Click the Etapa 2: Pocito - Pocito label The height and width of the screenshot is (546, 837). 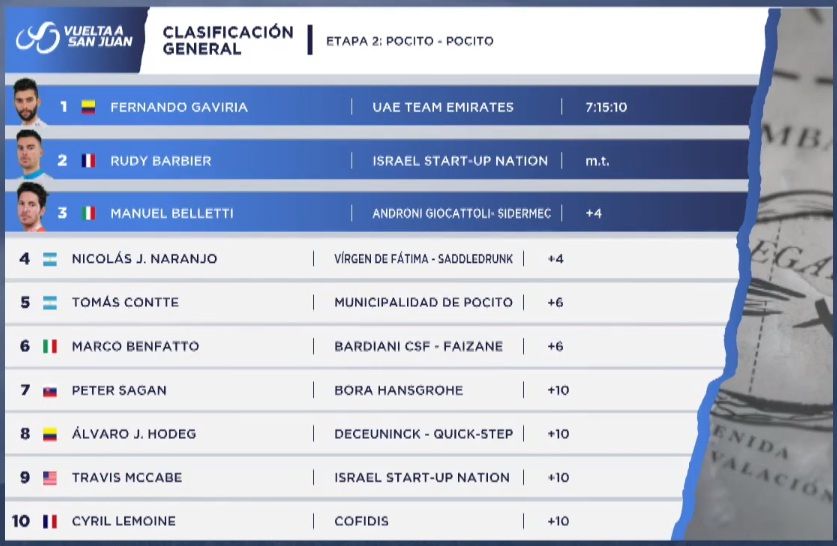coord(409,41)
